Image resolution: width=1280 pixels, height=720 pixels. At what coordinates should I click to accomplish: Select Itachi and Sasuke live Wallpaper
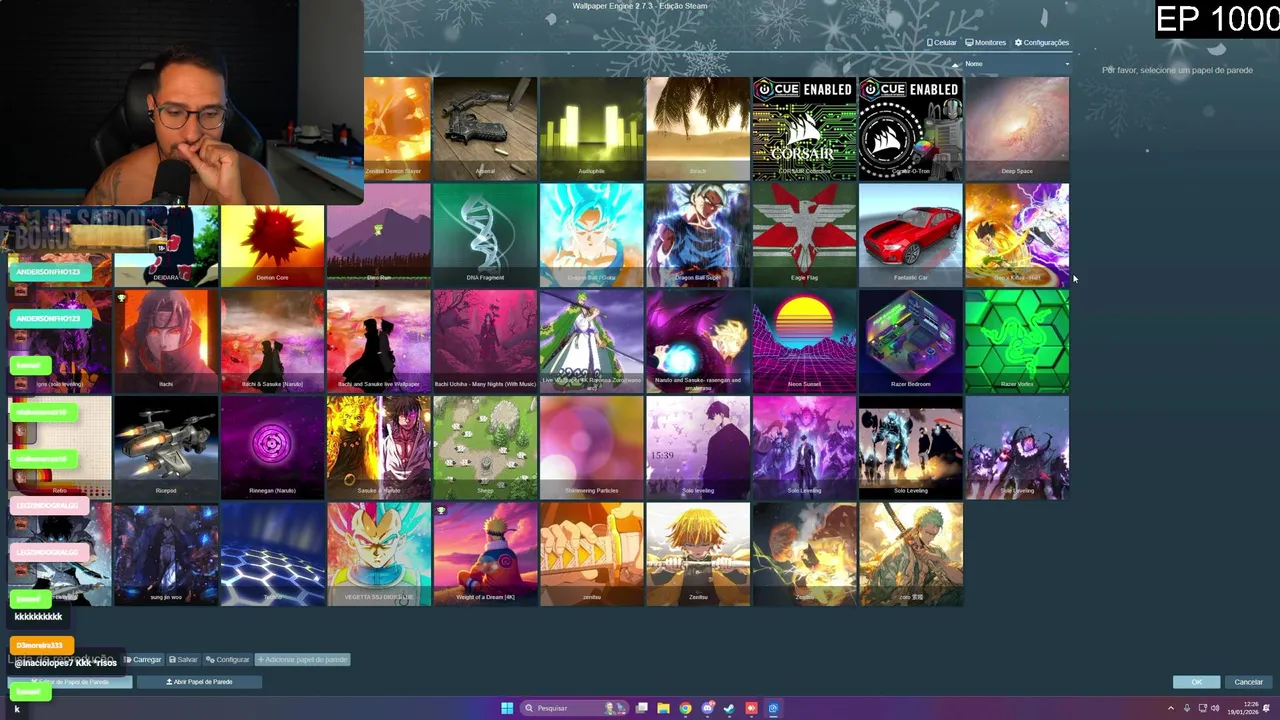379,342
